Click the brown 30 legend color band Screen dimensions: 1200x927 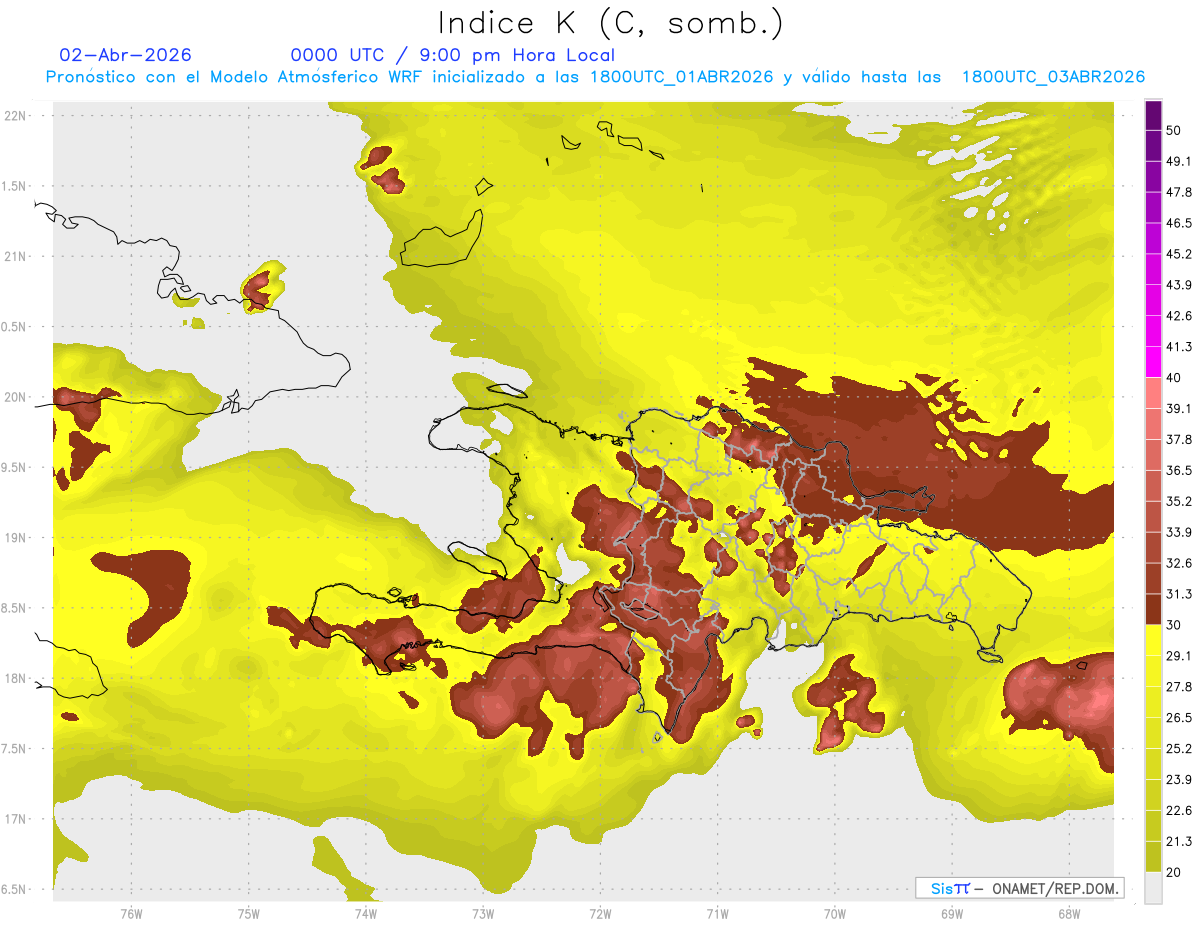click(1153, 610)
